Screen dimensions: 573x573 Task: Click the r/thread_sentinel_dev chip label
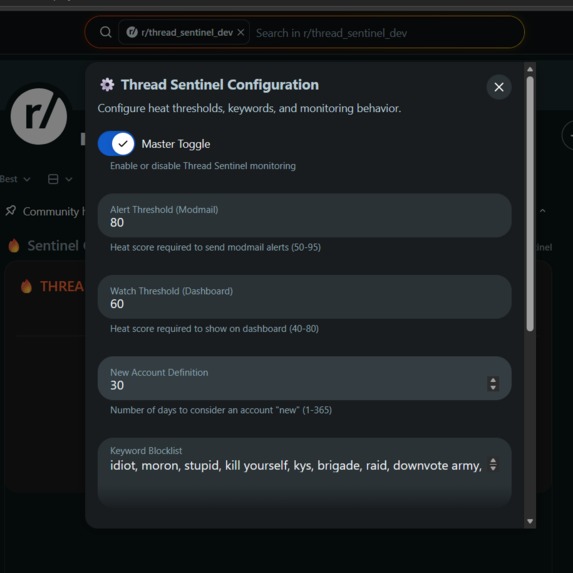coord(187,33)
